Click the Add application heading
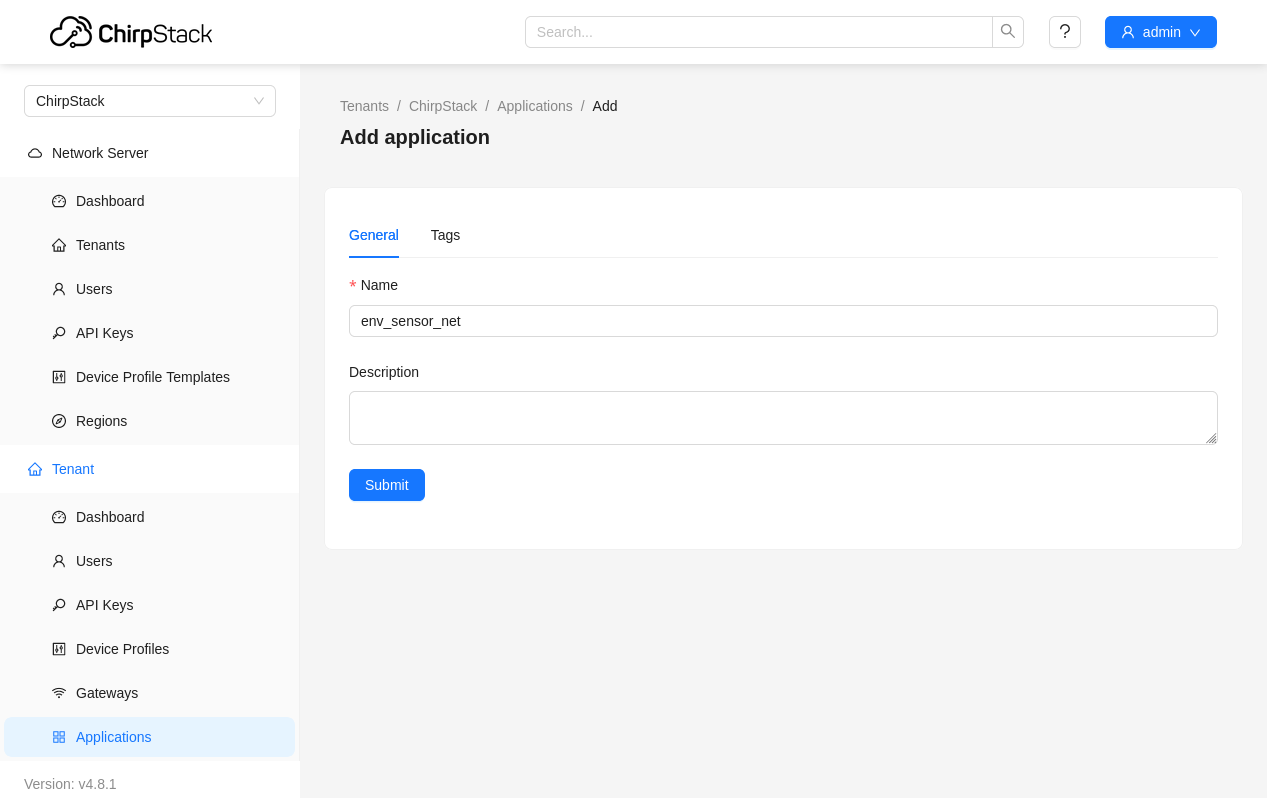The image size is (1267, 798). [415, 137]
